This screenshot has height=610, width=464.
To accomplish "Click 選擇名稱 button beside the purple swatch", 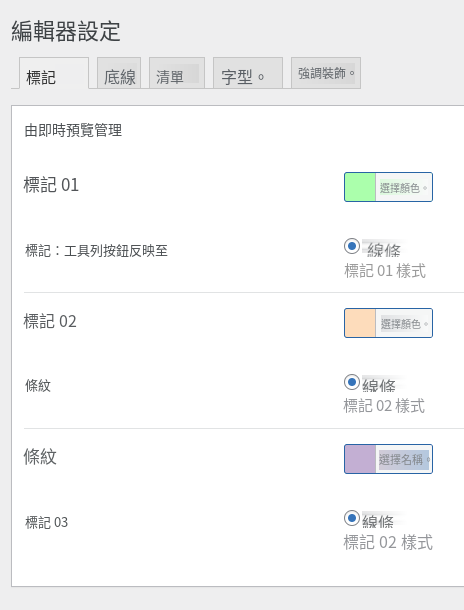I will coord(404,460).
